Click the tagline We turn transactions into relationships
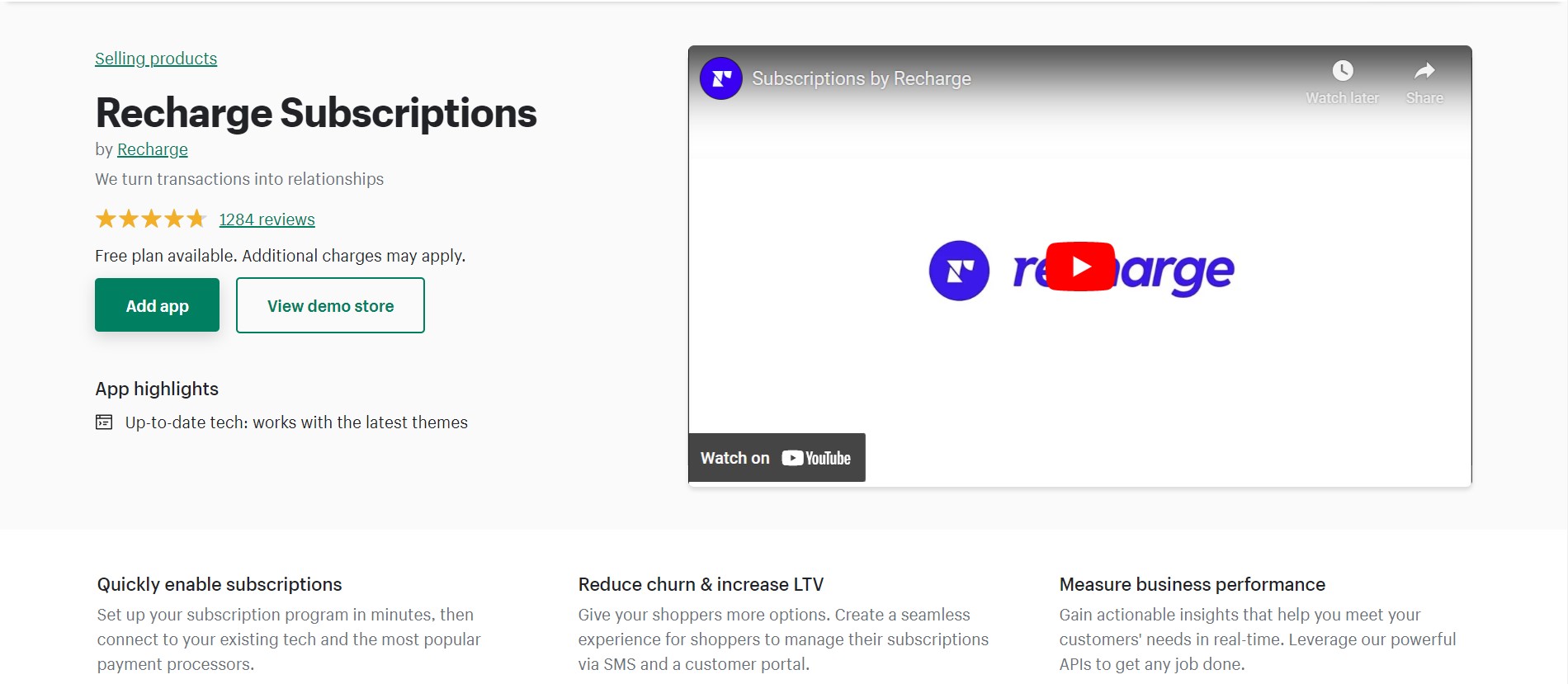Screen dimensions: 1568x684 [239, 179]
